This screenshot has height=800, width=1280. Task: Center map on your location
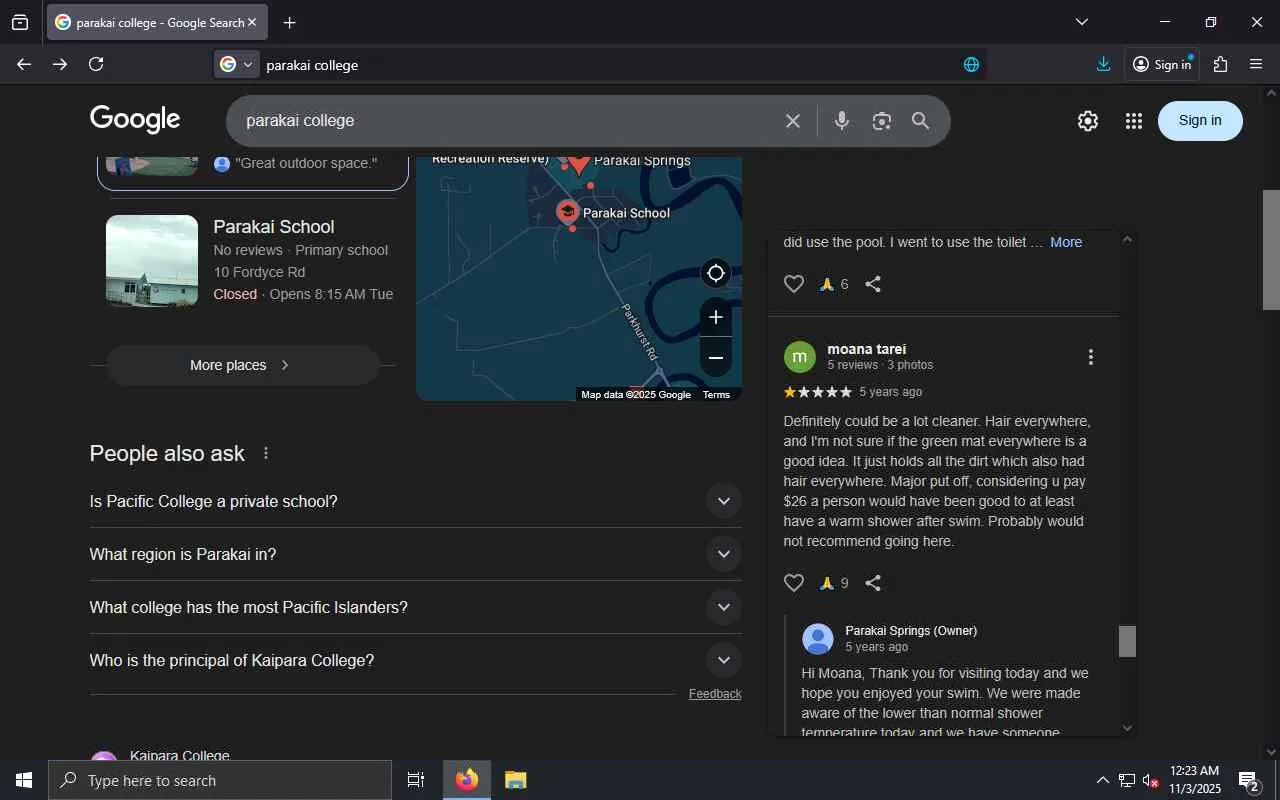tap(716, 273)
